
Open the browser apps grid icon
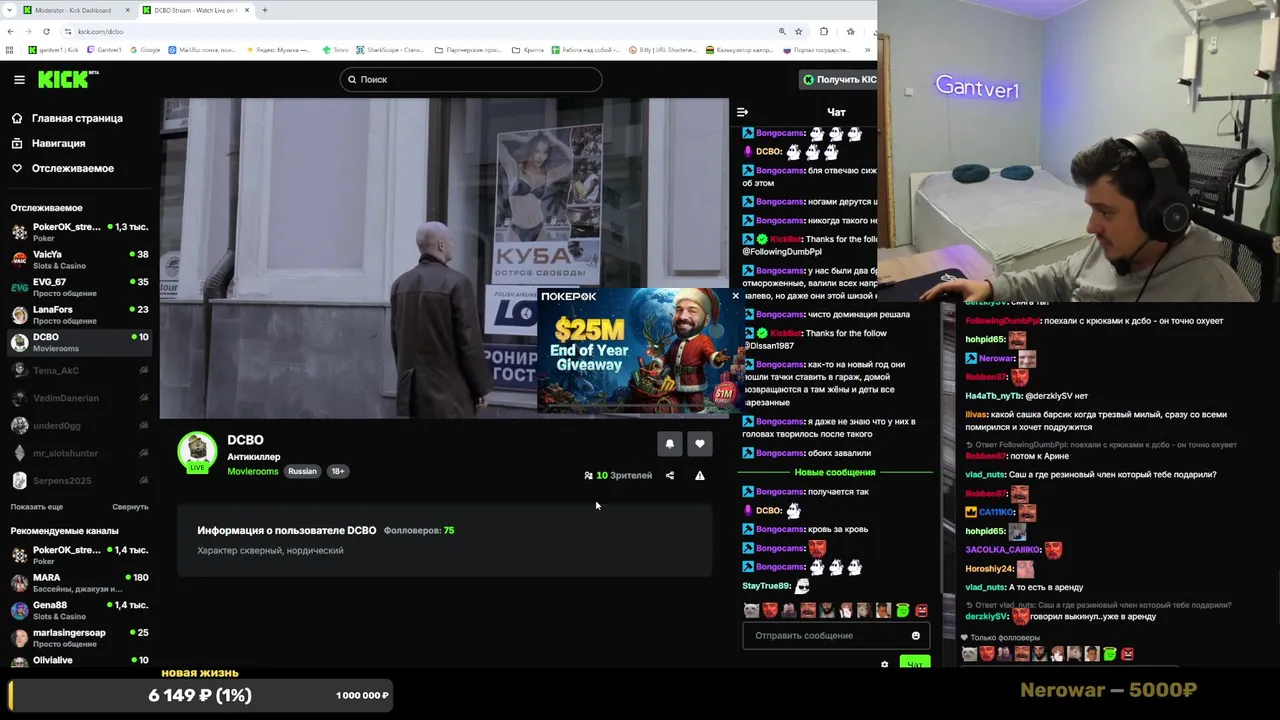(10, 50)
